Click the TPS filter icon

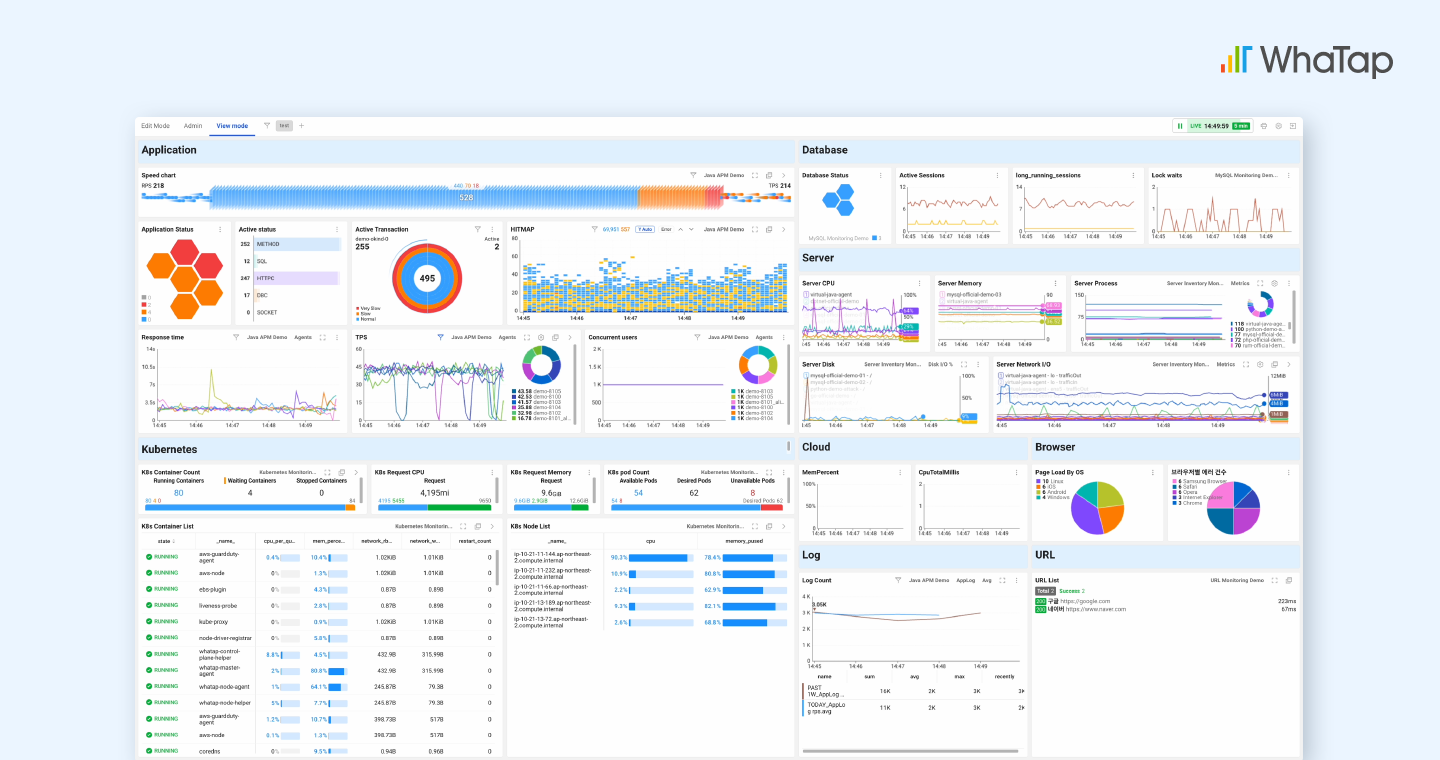[x=440, y=337]
